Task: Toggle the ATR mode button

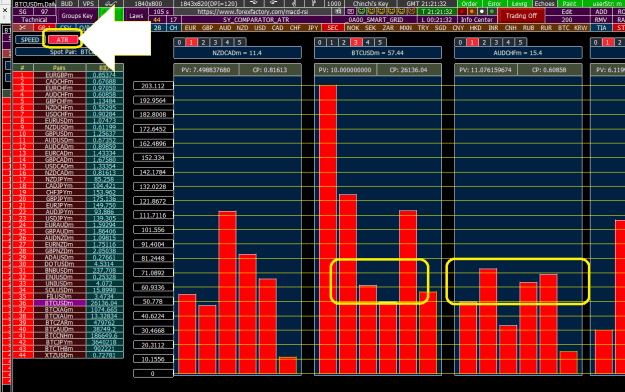Action: coord(63,39)
